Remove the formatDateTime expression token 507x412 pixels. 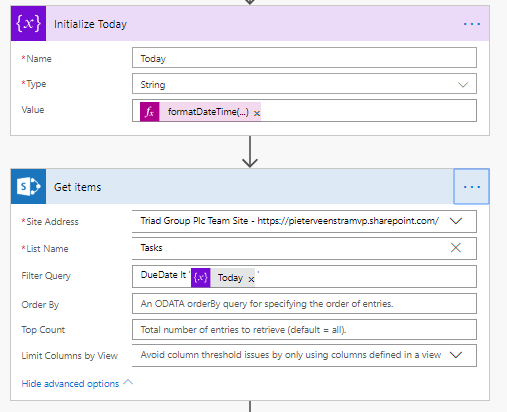257,114
